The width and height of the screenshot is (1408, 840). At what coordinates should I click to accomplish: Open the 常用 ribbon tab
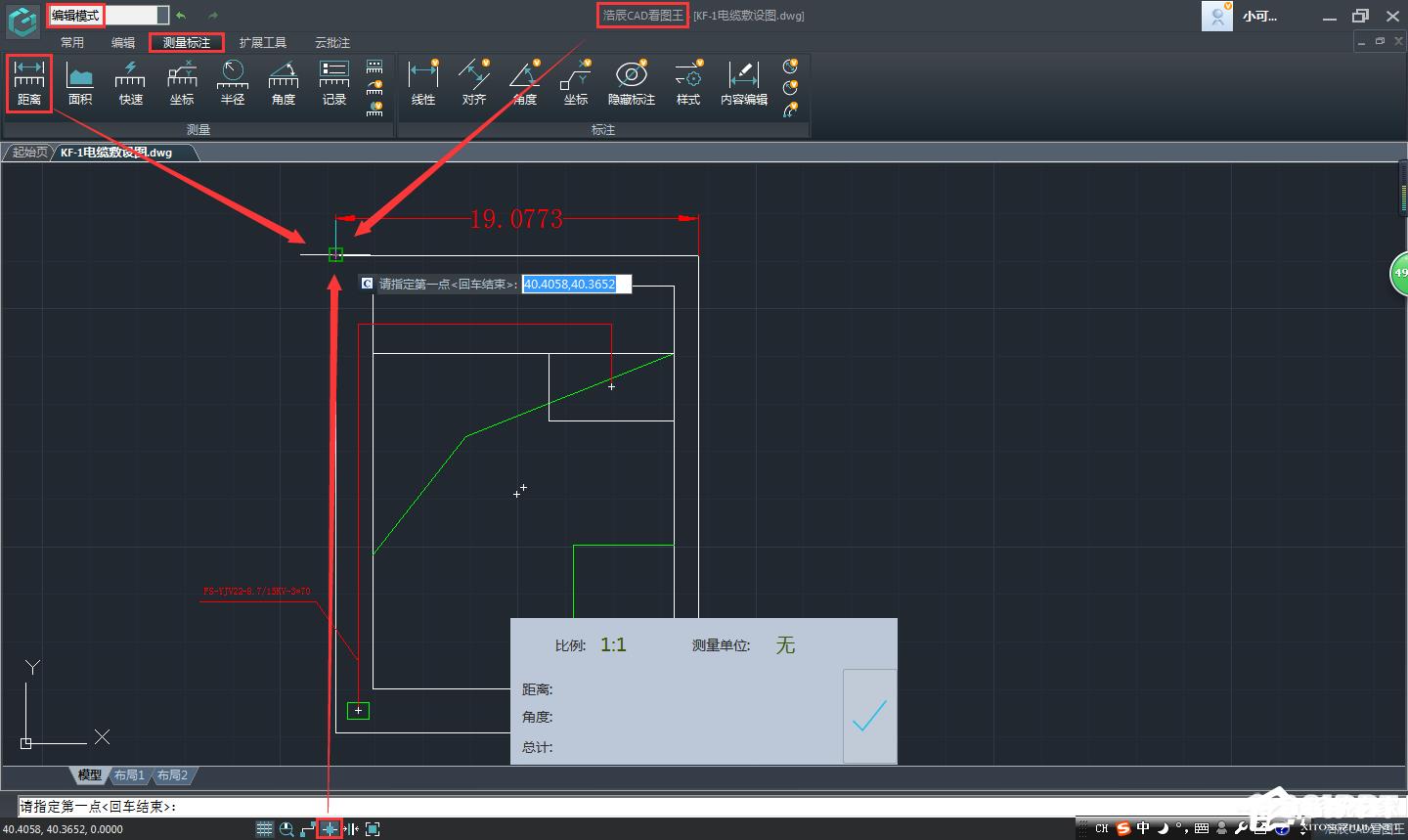[72, 42]
